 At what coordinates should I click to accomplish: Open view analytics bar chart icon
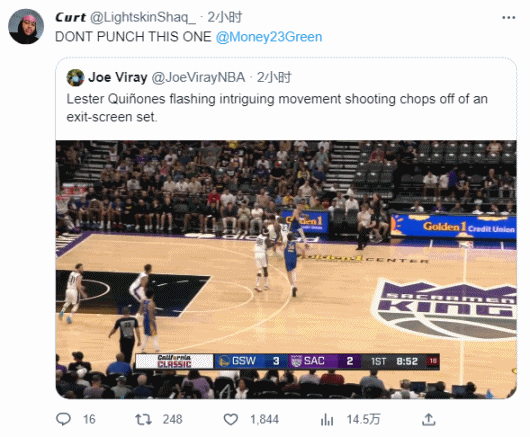point(327,420)
